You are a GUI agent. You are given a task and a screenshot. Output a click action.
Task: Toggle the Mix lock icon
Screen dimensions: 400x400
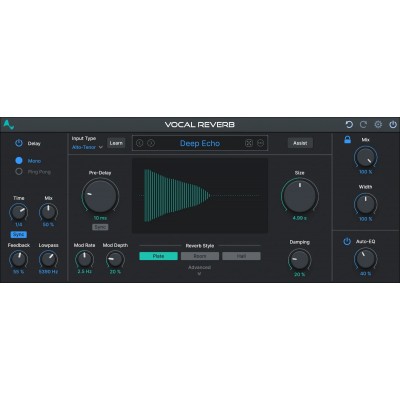click(347, 140)
